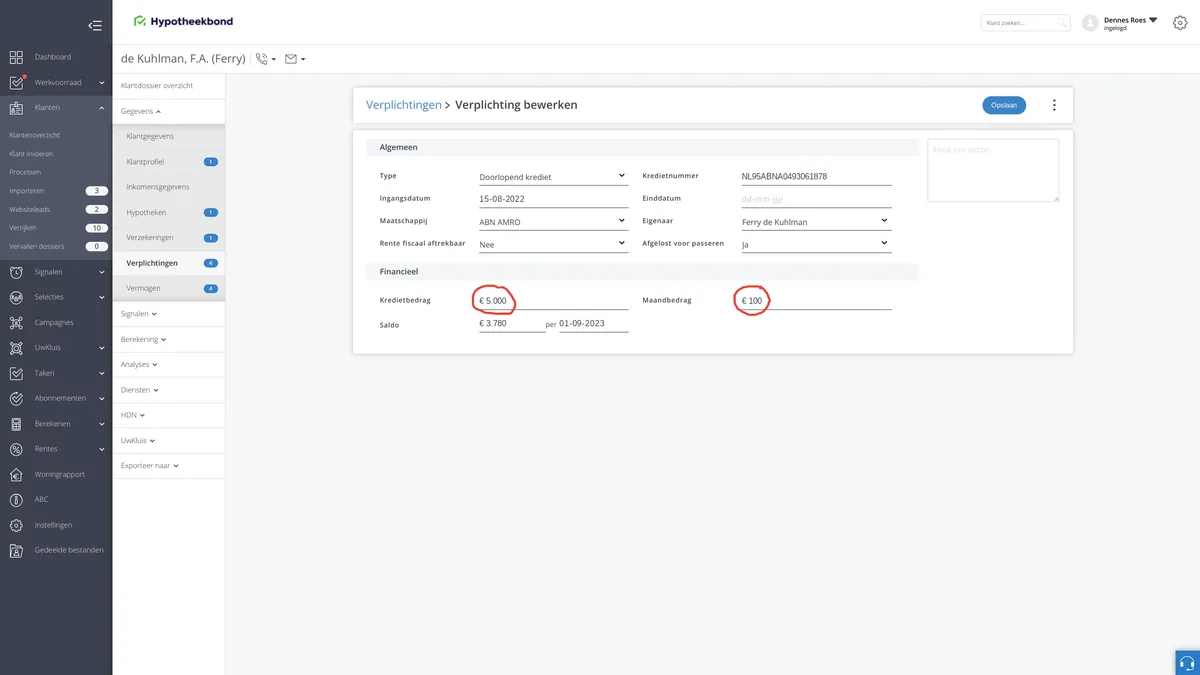Click the Woningrapport house icon
Screen dimensions: 1200x675
16,474
